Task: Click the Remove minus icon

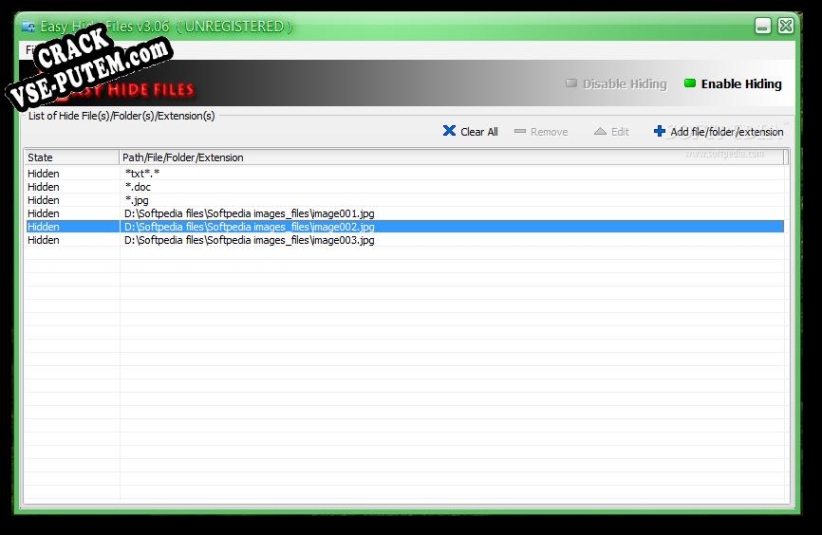Action: (x=520, y=131)
